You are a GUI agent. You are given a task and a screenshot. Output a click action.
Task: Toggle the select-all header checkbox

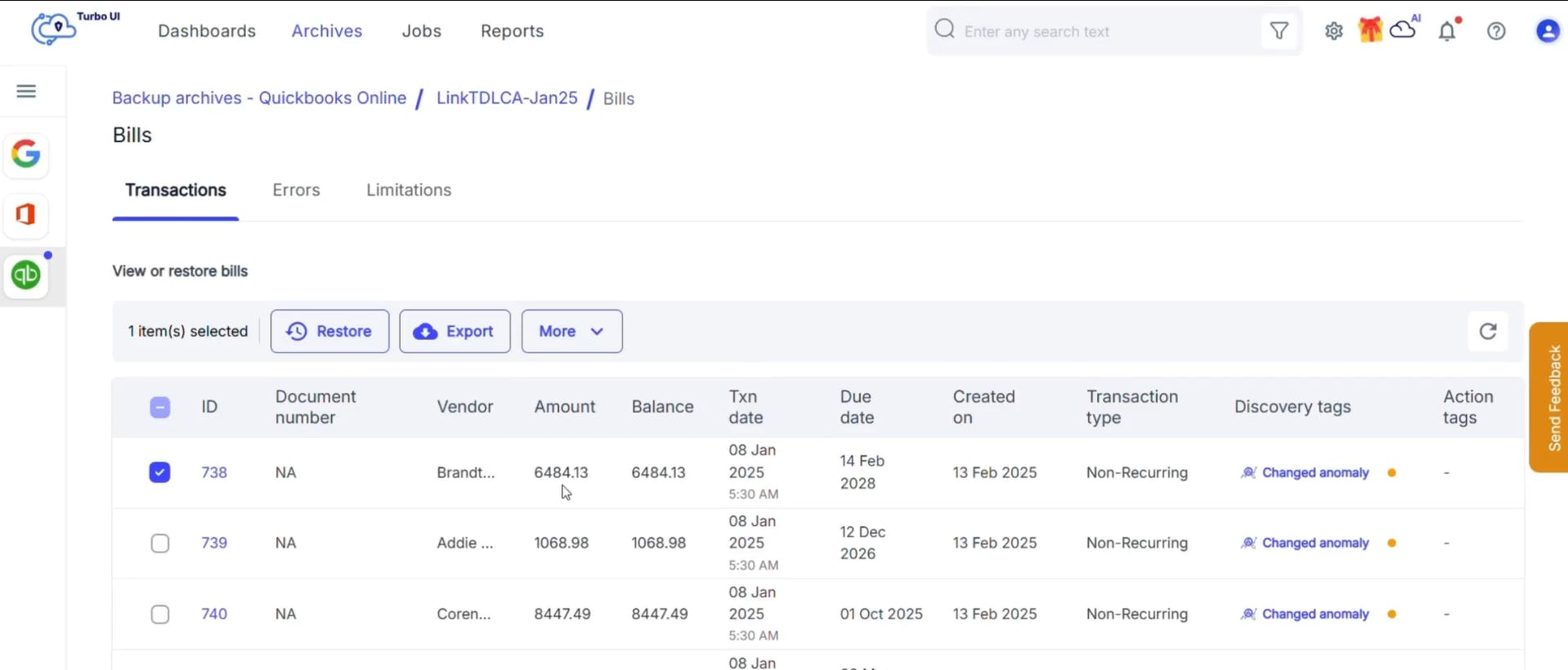tap(160, 407)
